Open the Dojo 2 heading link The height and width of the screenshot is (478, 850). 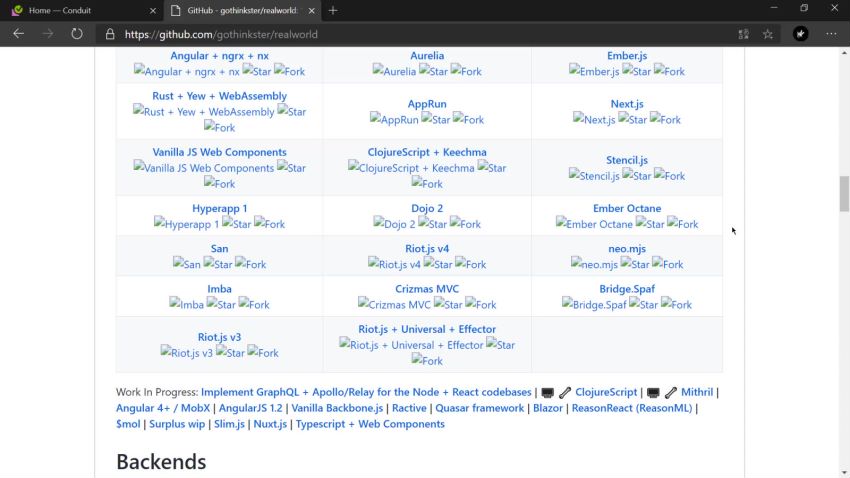427,208
